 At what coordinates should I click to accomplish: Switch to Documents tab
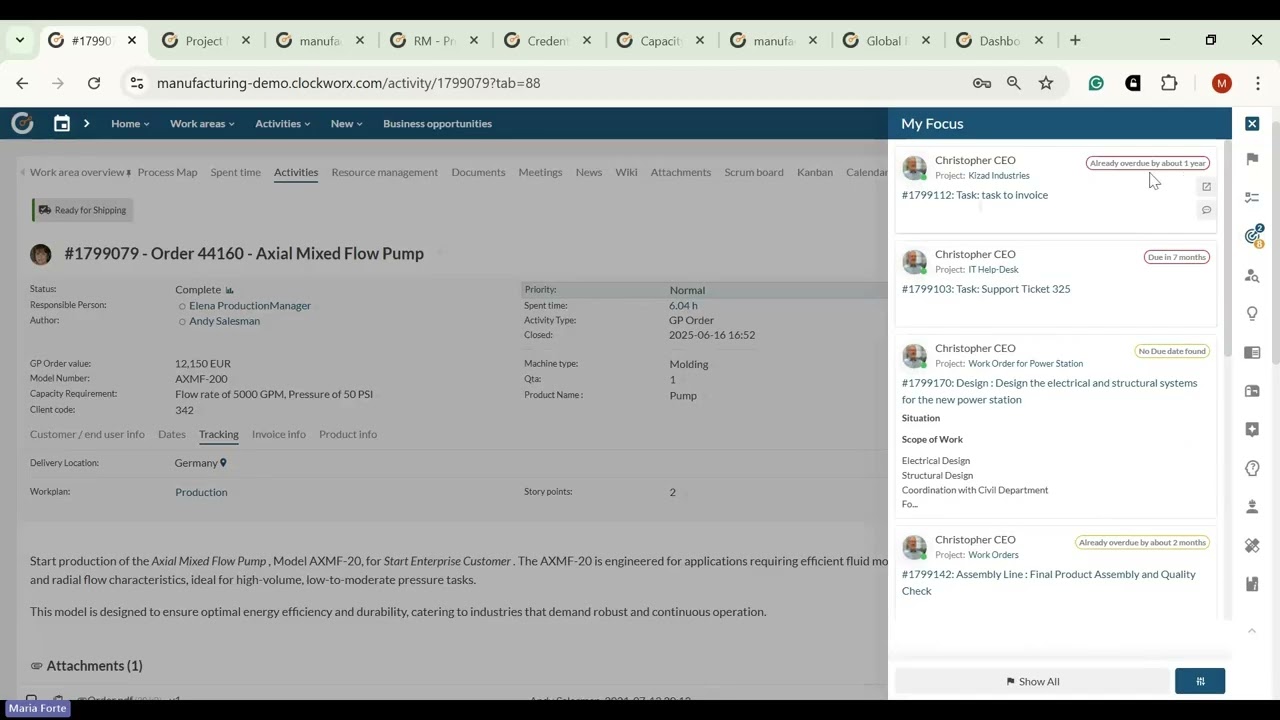point(478,172)
